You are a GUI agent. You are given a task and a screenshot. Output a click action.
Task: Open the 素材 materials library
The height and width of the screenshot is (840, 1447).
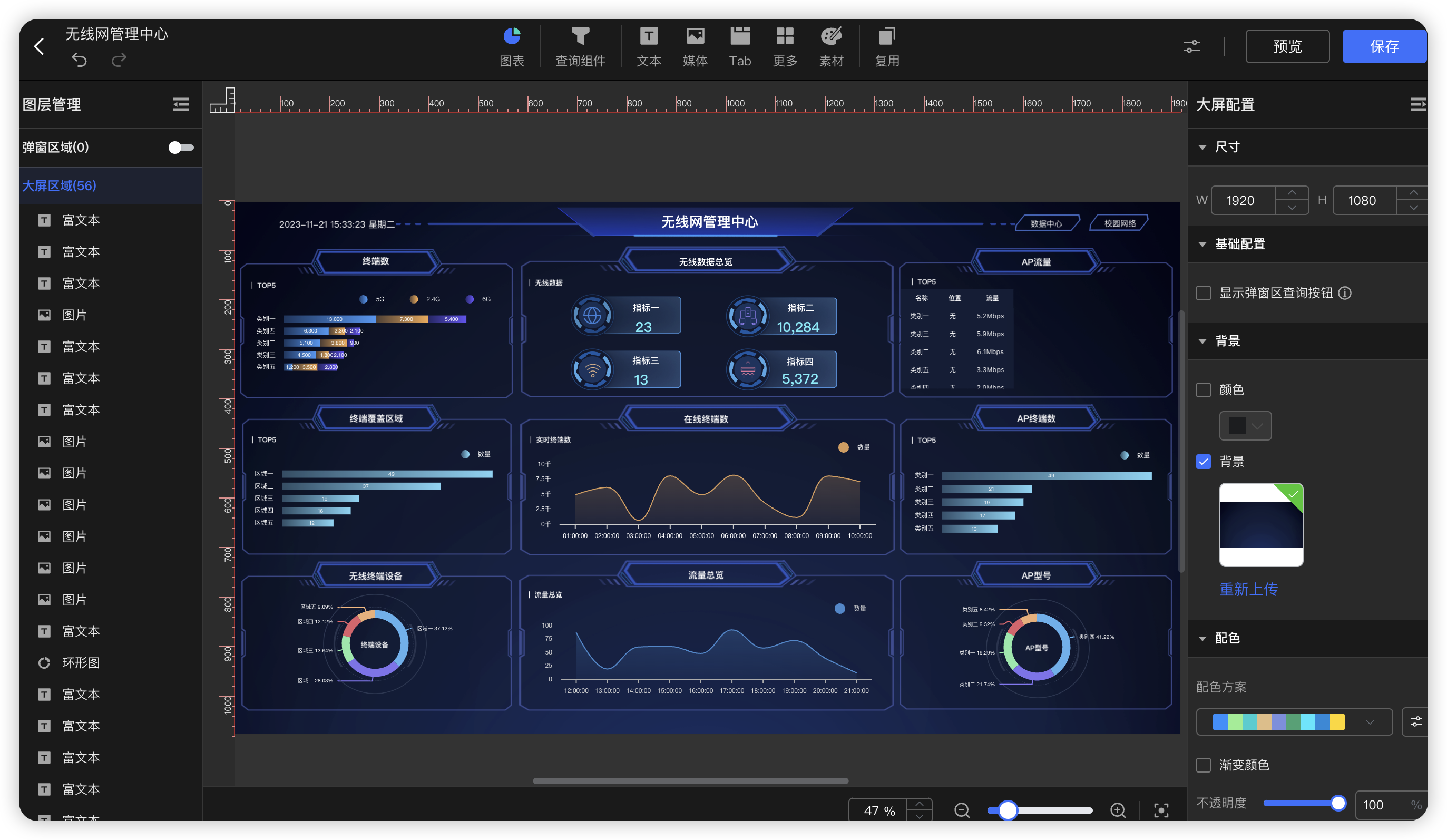(831, 46)
